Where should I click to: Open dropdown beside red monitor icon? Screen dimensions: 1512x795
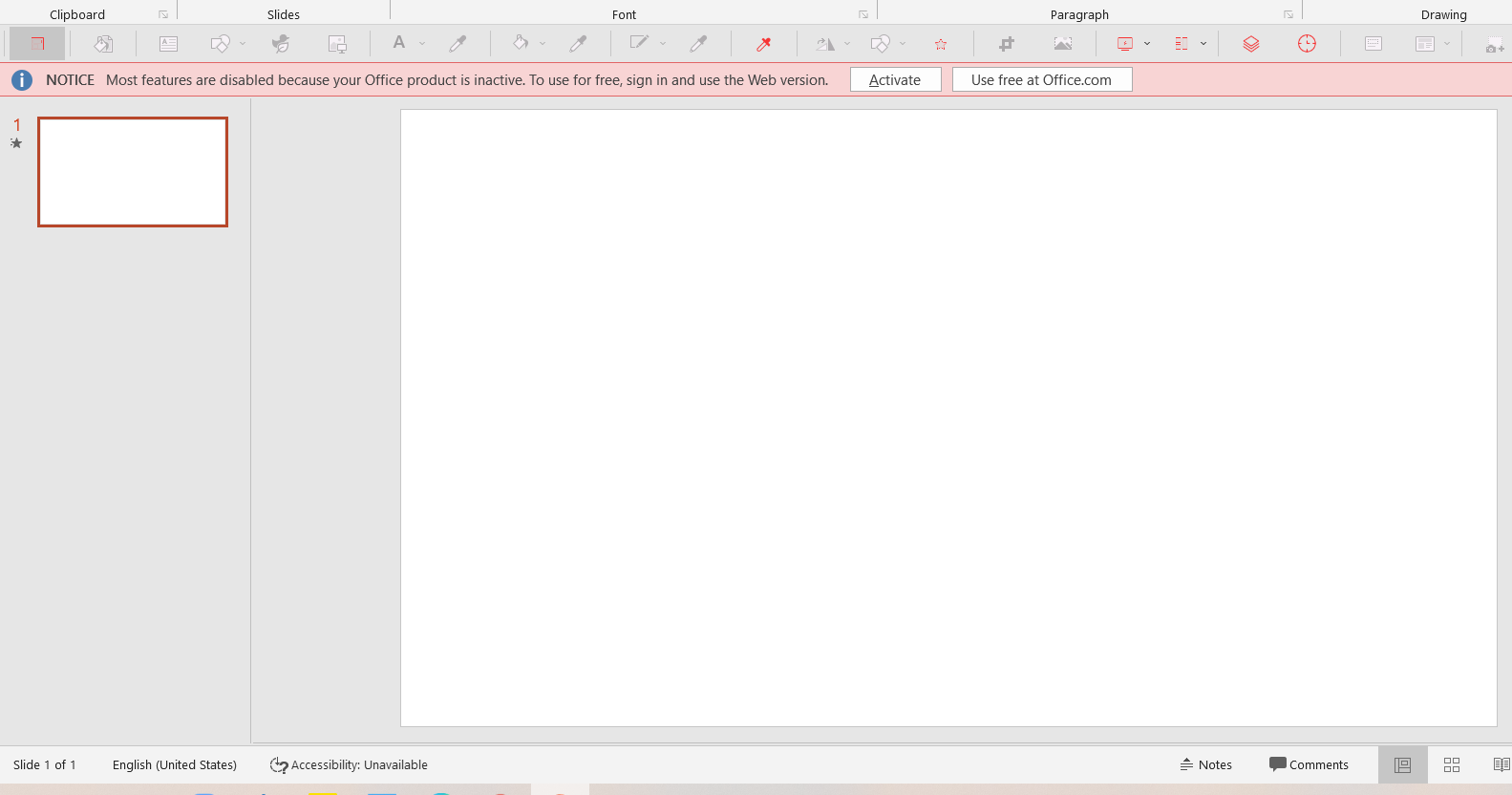(x=1147, y=44)
